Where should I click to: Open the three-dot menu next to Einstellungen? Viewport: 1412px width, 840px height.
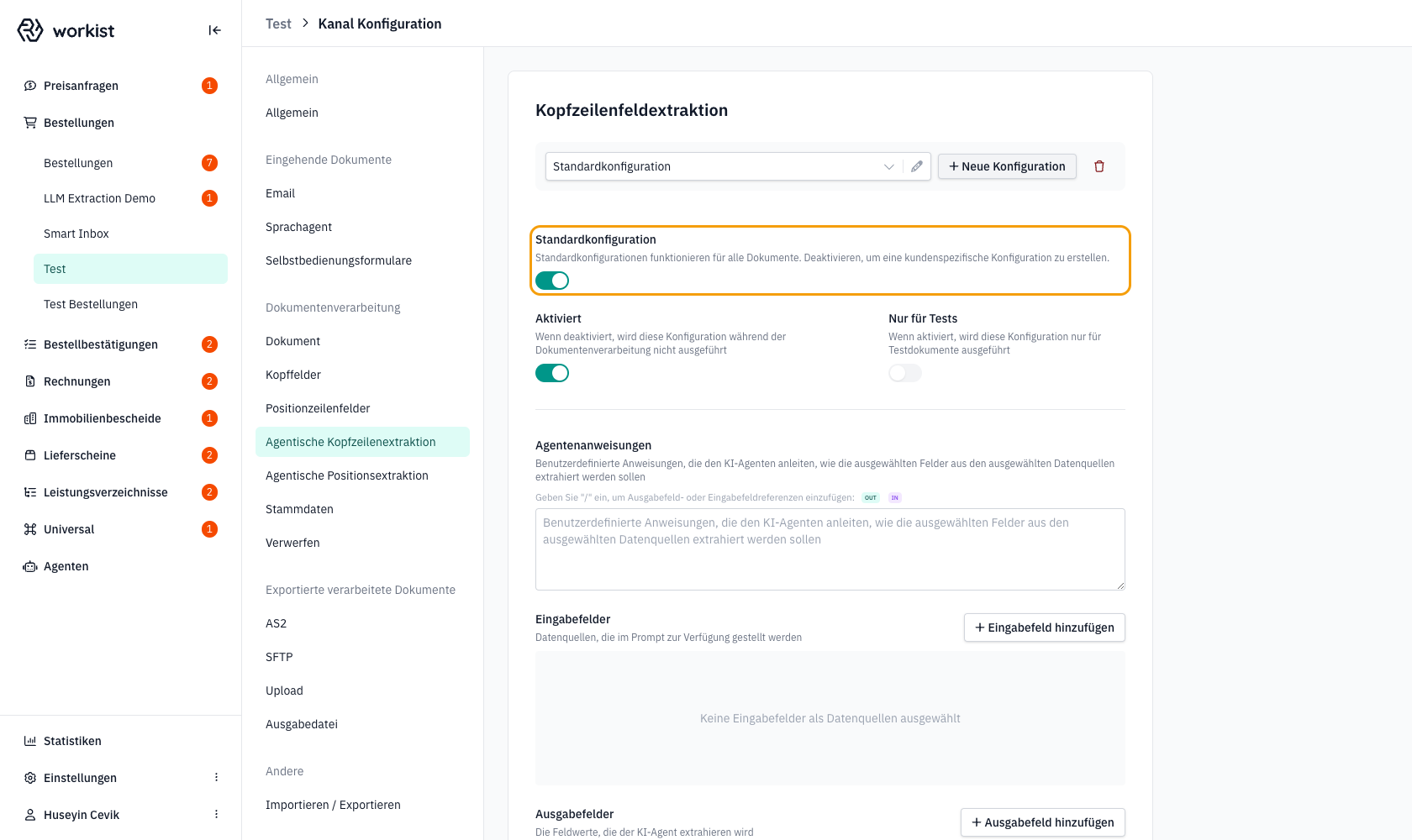[216, 778]
